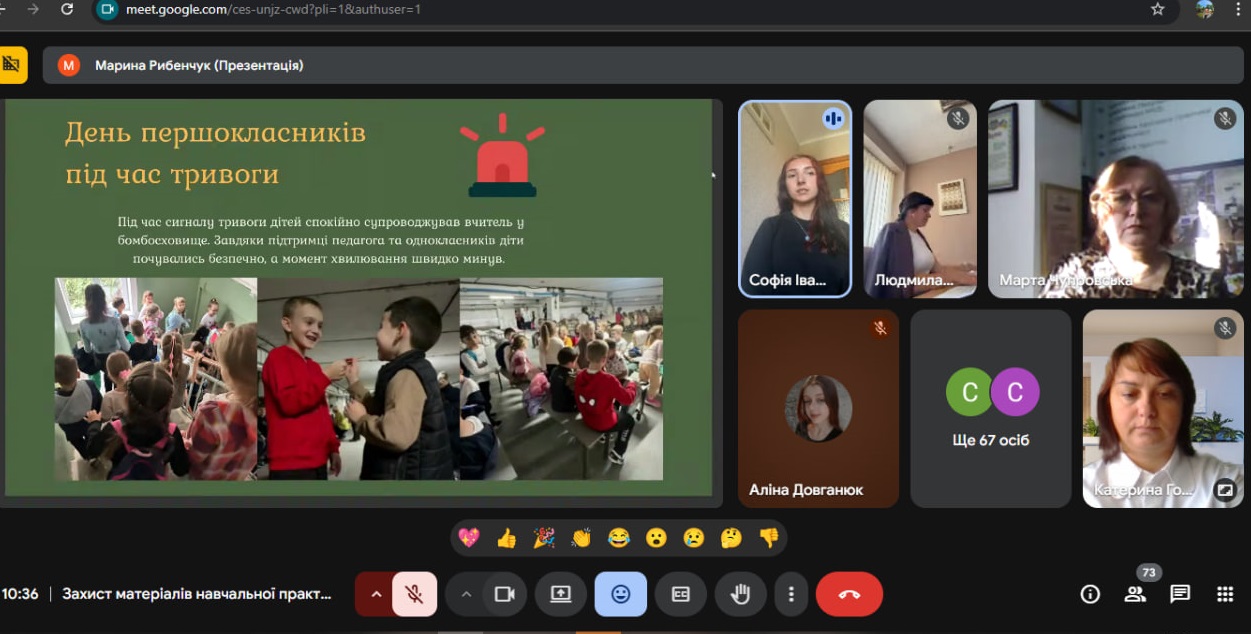Click the orange M avatar of the presenter
The width and height of the screenshot is (1251, 634).
click(69, 65)
